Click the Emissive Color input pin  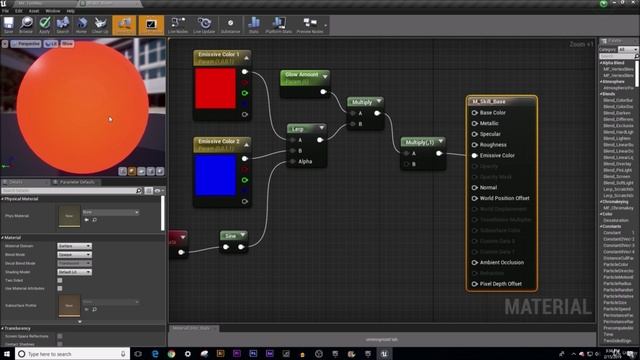point(475,156)
